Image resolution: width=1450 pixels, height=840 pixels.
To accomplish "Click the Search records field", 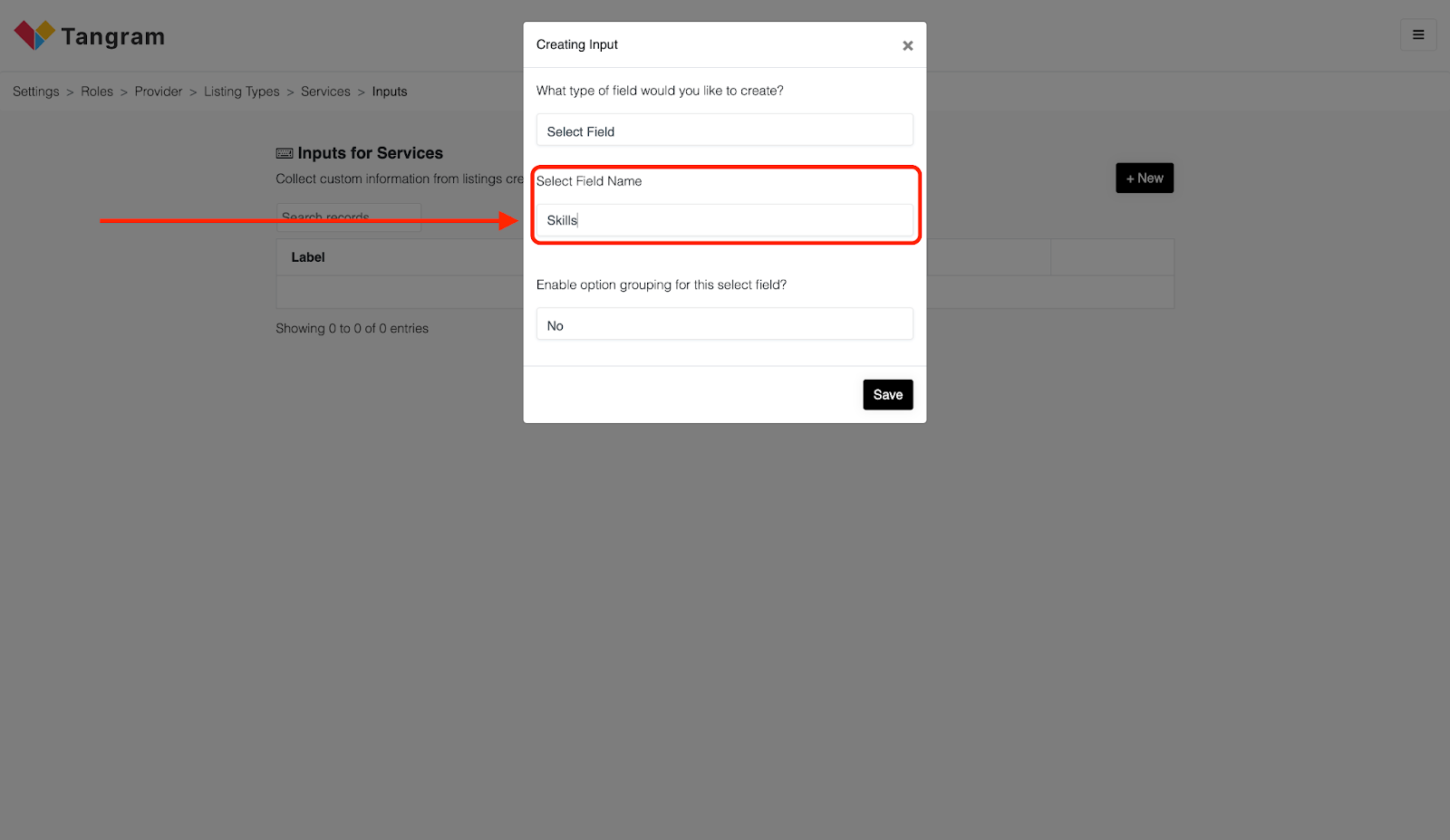I will (349, 217).
